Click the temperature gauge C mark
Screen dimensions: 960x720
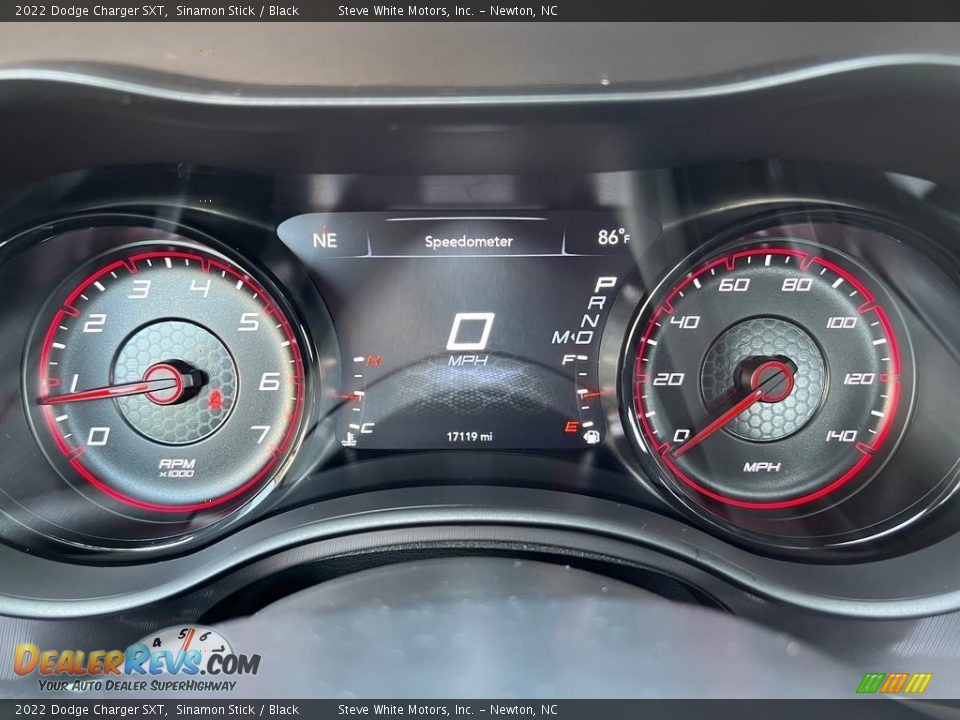tap(367, 428)
